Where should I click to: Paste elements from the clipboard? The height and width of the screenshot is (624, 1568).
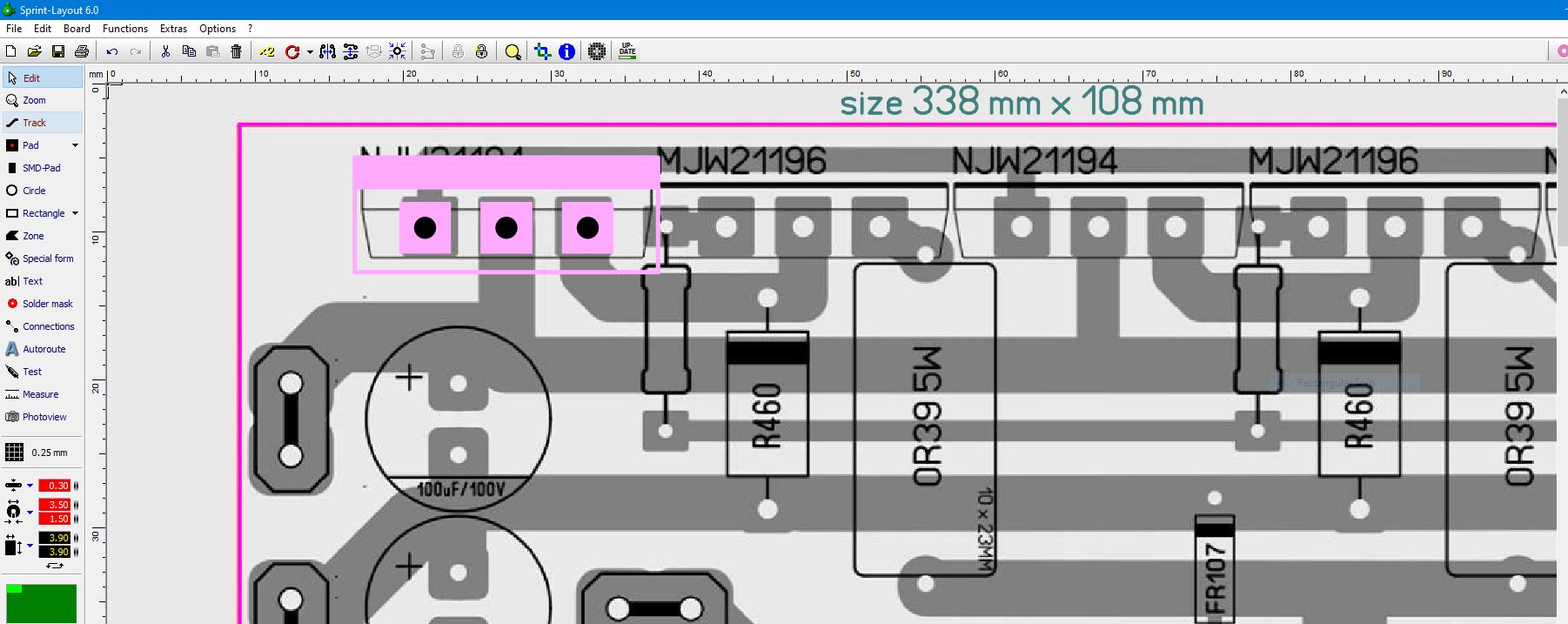pyautogui.click(x=212, y=51)
